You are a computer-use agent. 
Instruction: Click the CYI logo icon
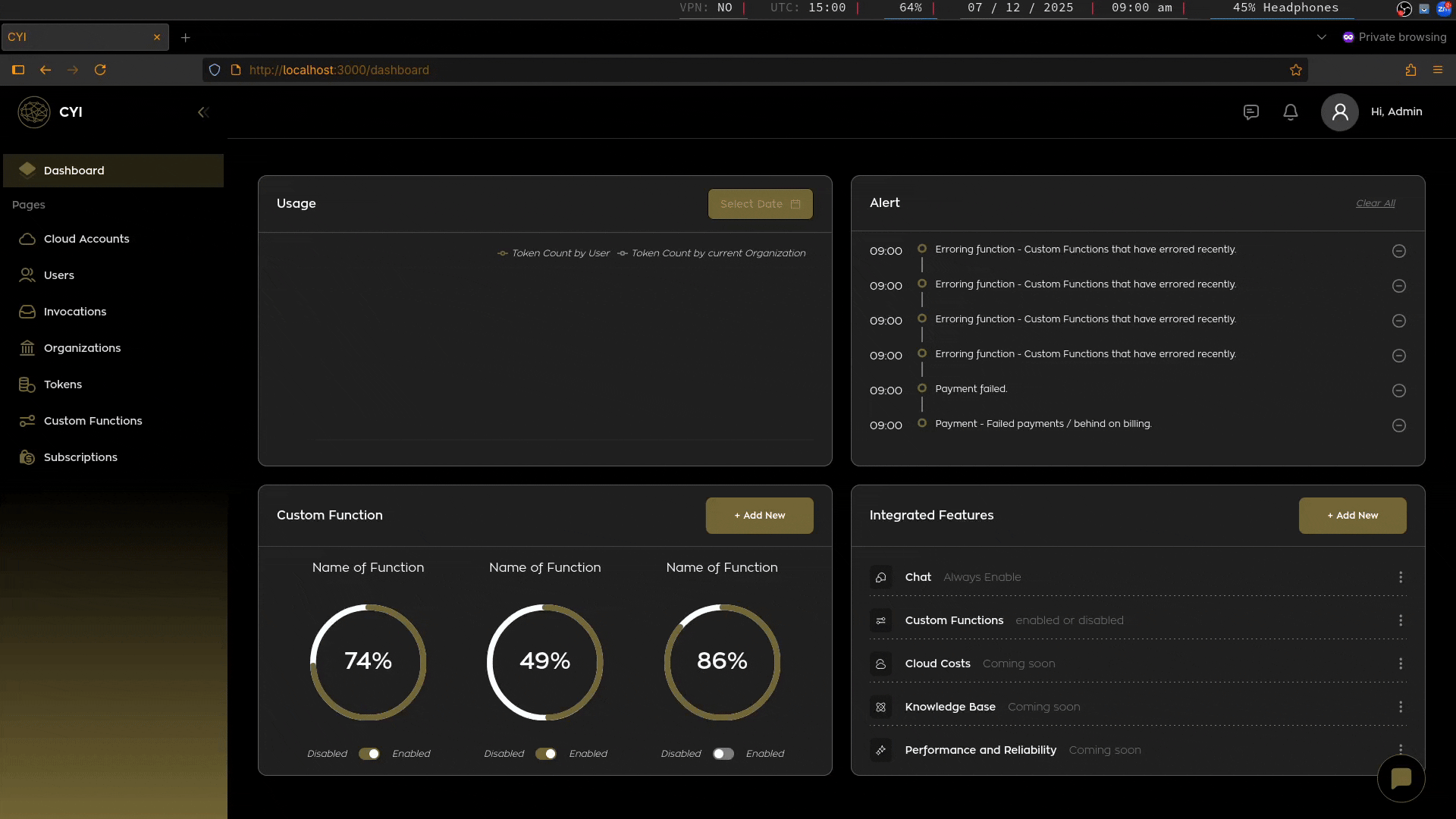point(34,112)
